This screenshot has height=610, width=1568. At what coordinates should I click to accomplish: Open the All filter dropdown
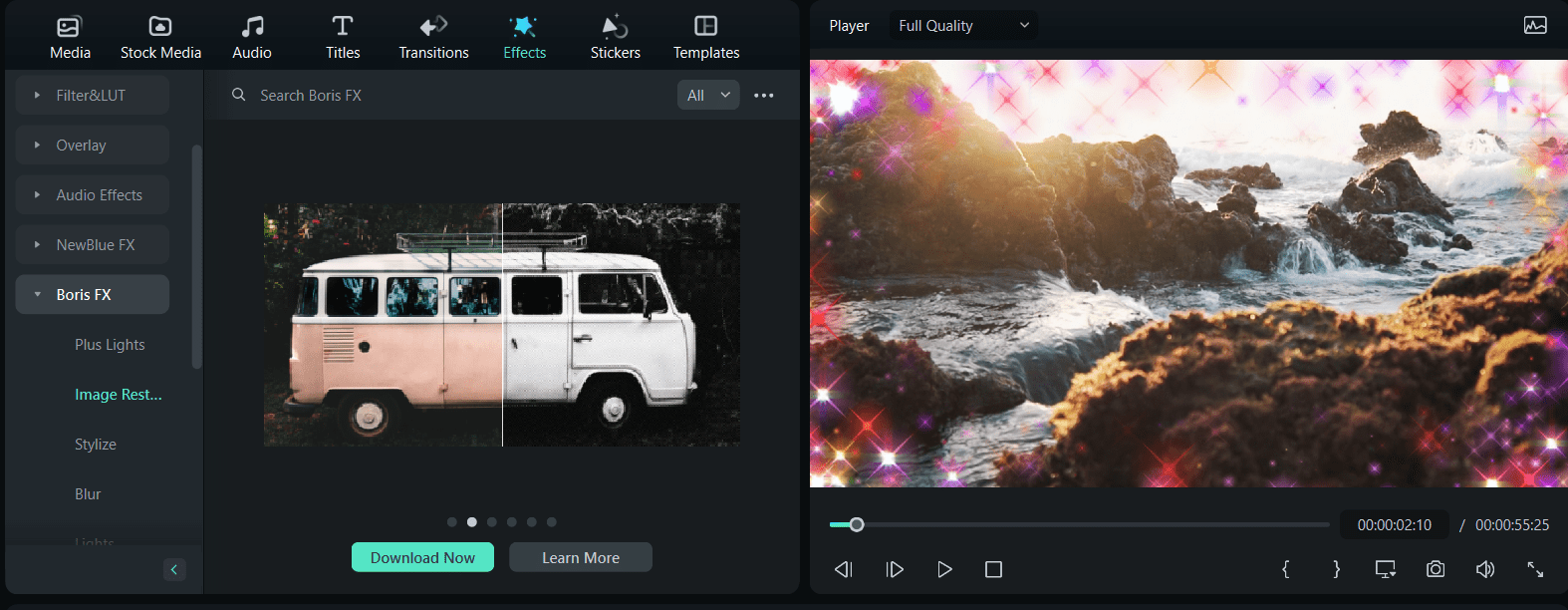(708, 96)
